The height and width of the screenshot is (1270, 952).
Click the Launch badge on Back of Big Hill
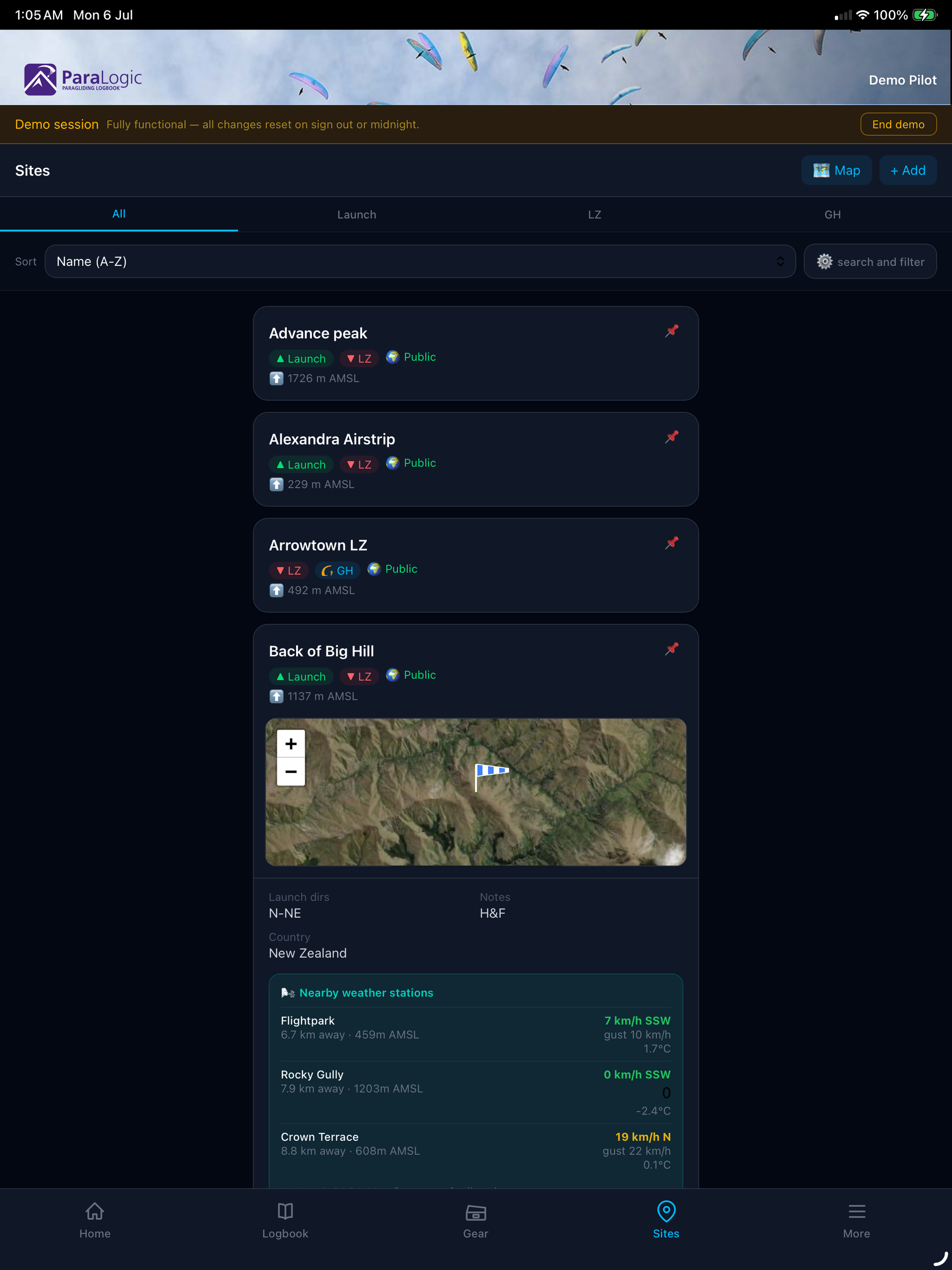pyautogui.click(x=301, y=677)
